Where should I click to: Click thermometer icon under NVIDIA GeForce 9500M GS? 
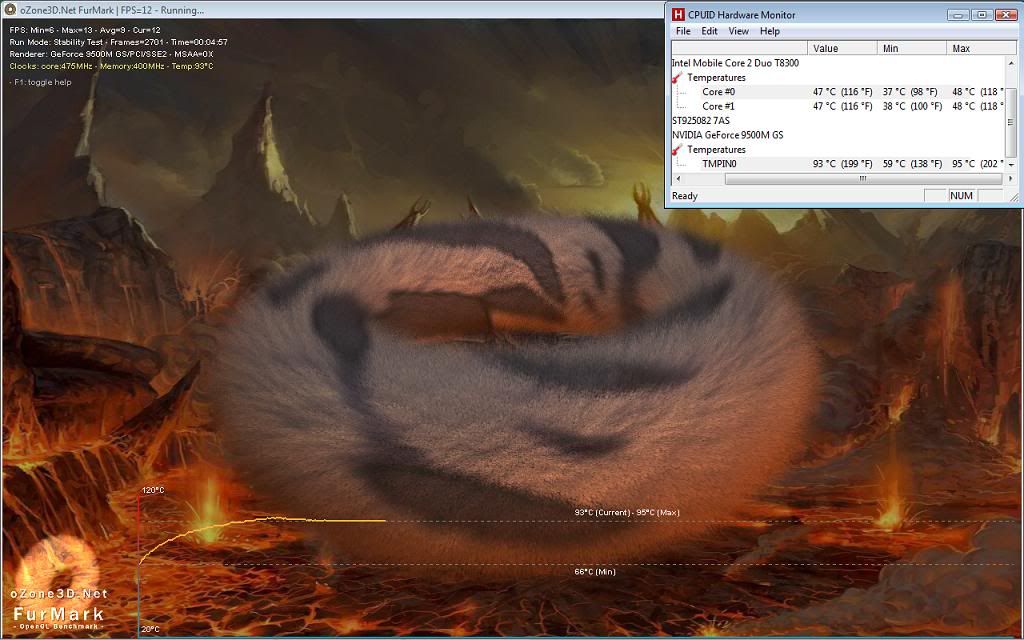[x=677, y=149]
